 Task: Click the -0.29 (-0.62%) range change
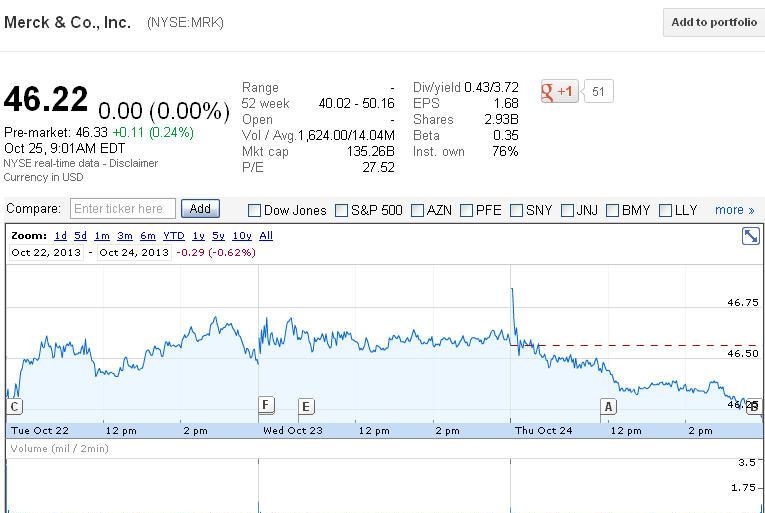[216, 253]
